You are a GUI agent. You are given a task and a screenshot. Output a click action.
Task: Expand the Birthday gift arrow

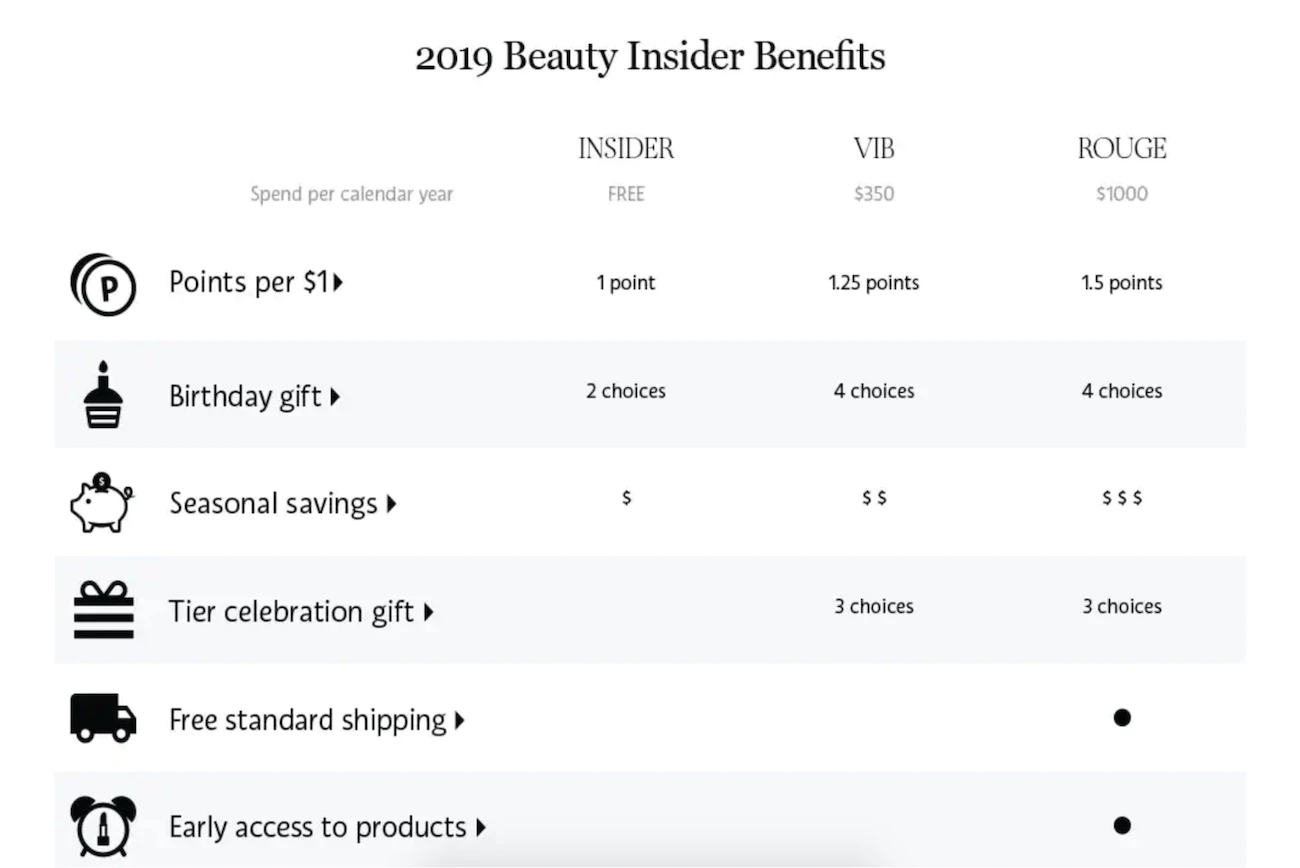click(x=335, y=397)
